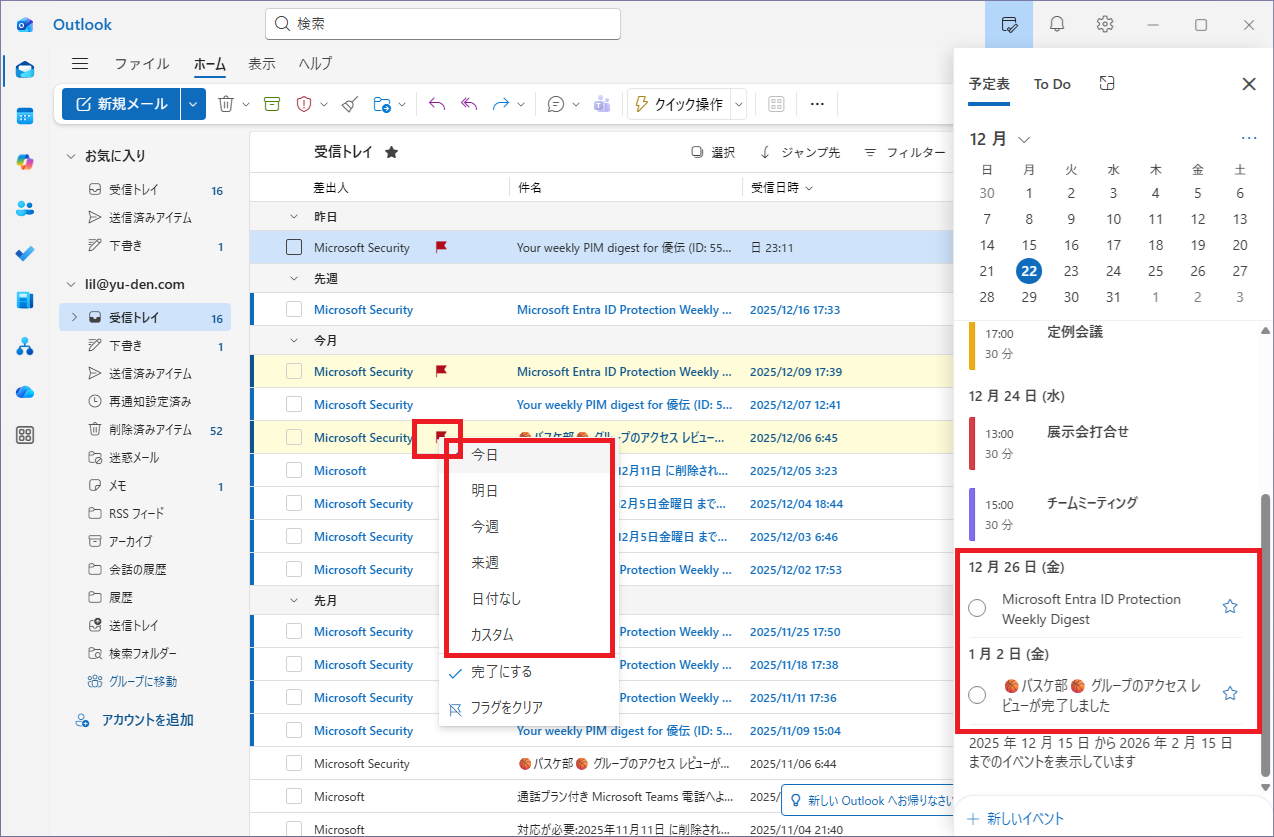Open the 12月 month dropdown
Image resolution: width=1274 pixels, height=837 pixels.
tap(1024, 139)
